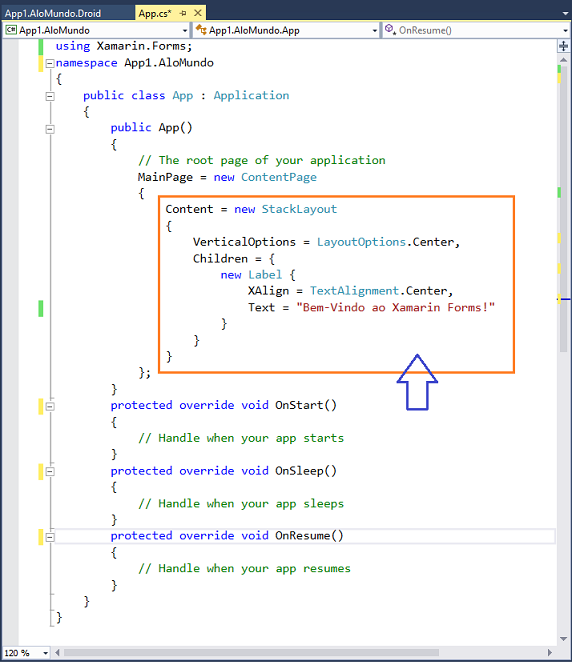Collapse the public class App block

pyautogui.click(x=50, y=96)
